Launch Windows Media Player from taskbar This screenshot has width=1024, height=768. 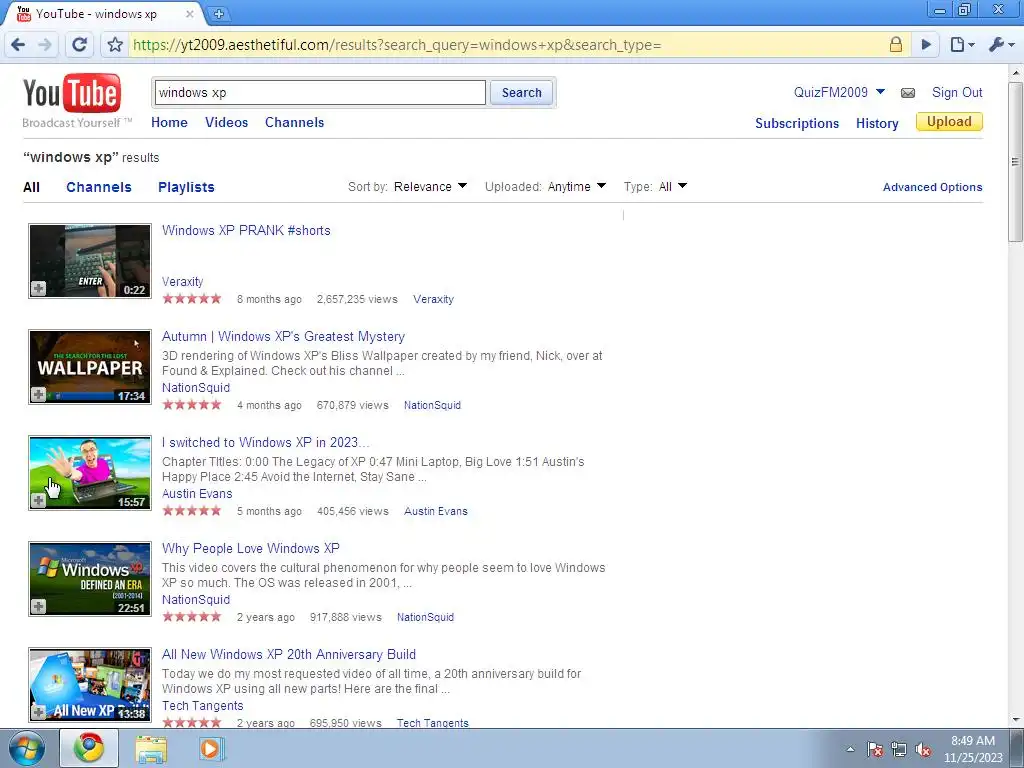pyautogui.click(x=211, y=748)
